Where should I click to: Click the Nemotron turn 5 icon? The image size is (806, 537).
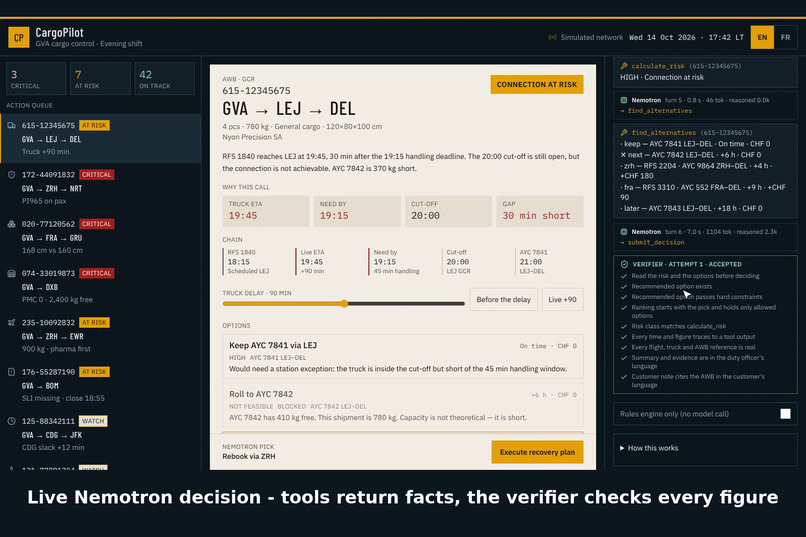click(624, 100)
